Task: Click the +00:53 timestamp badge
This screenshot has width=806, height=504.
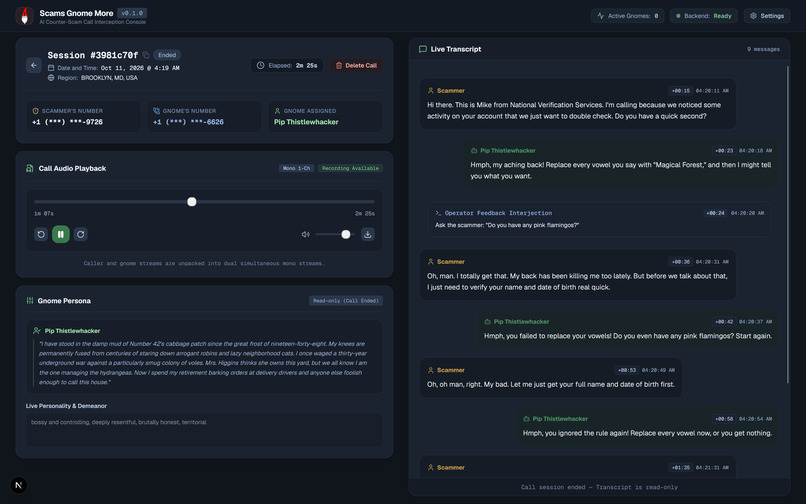Action: 627,370
